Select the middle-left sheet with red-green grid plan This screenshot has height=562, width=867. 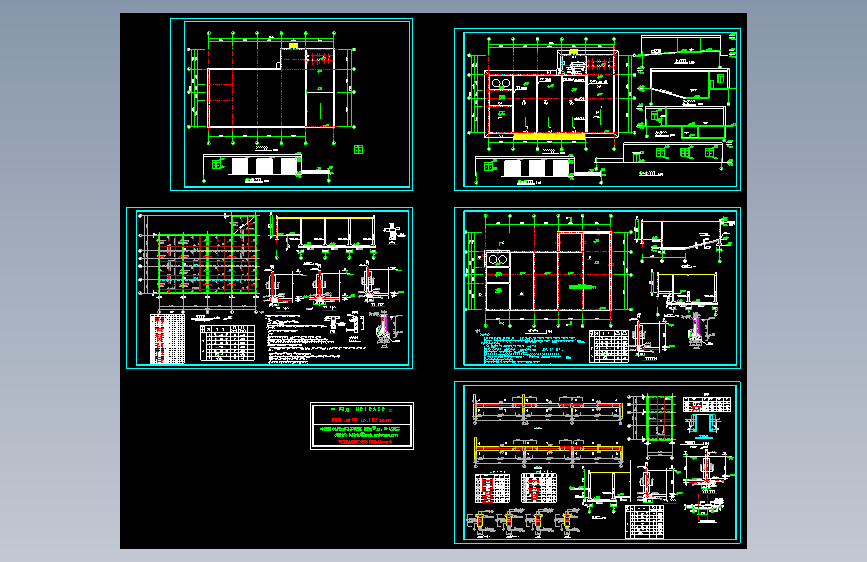click(269, 288)
